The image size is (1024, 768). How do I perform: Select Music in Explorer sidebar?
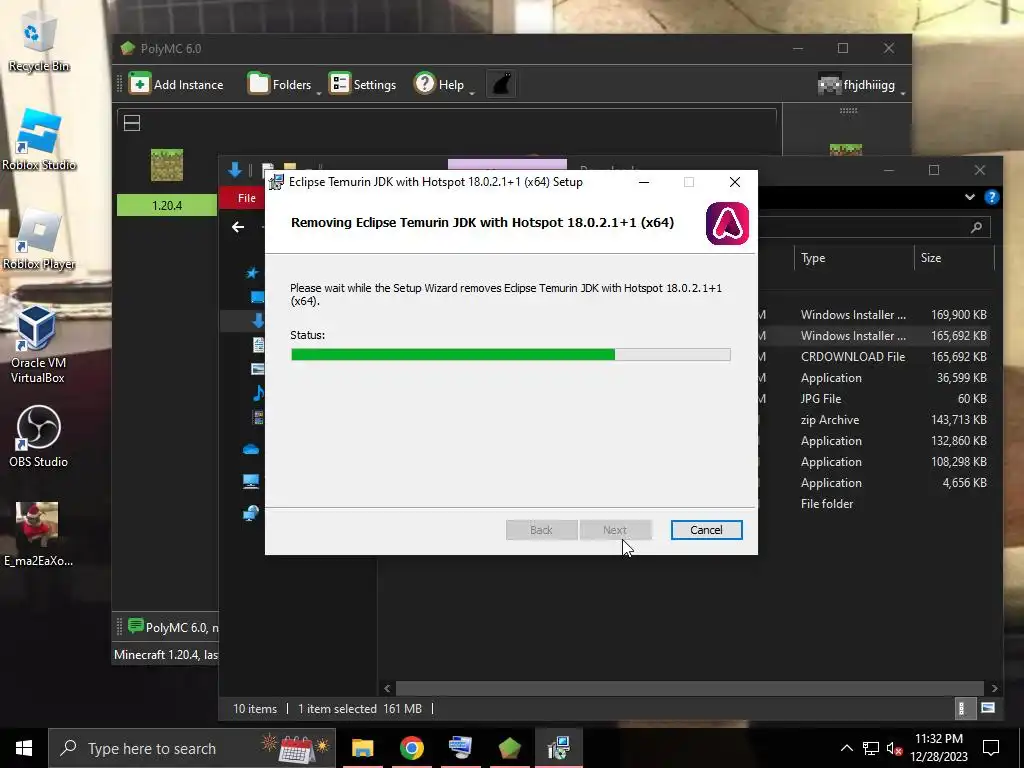pyautogui.click(x=259, y=392)
